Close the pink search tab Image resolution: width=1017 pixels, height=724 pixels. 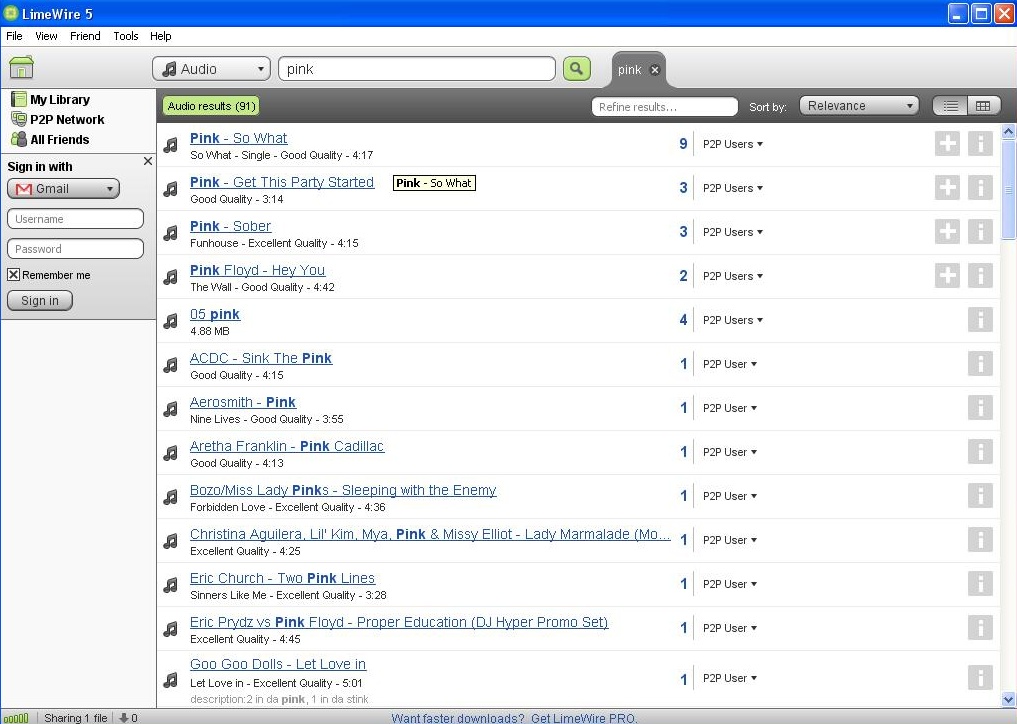[655, 70]
